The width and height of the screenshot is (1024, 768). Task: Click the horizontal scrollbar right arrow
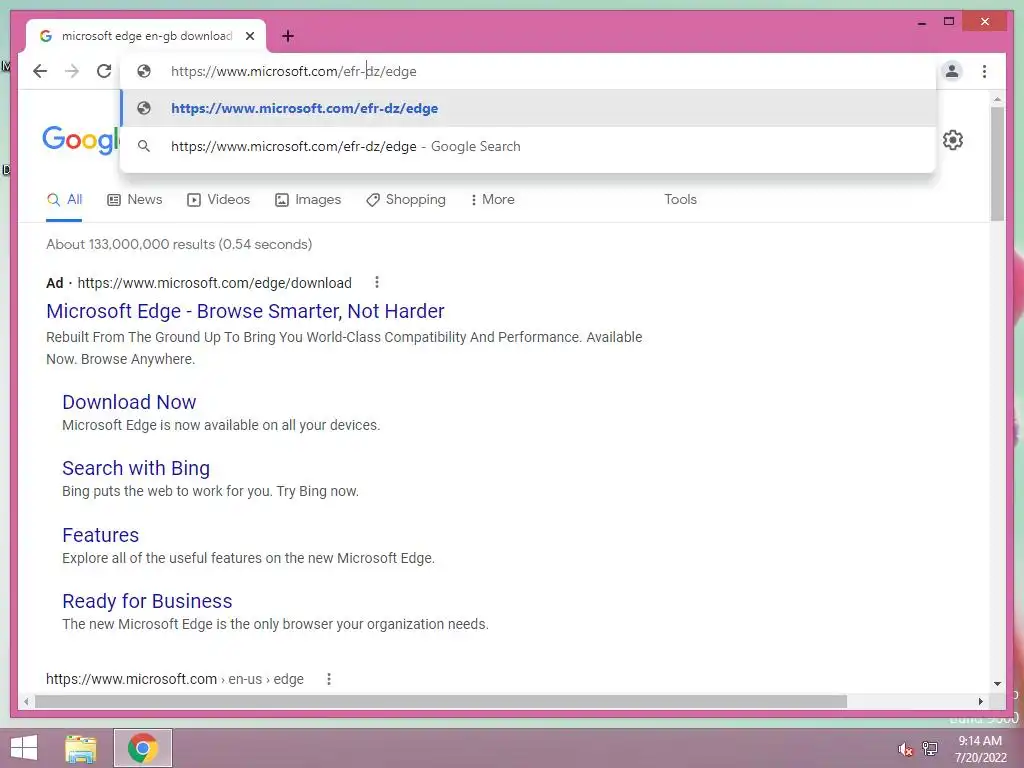point(980,701)
